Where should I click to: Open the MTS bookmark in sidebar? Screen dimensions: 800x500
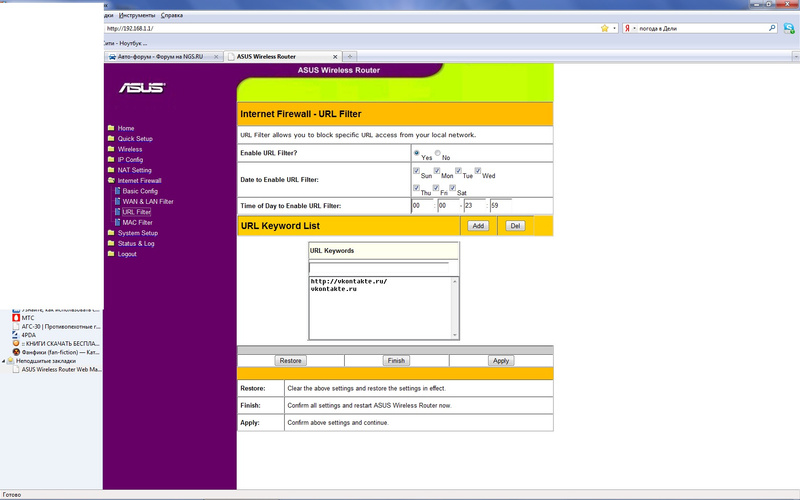pos(28,318)
